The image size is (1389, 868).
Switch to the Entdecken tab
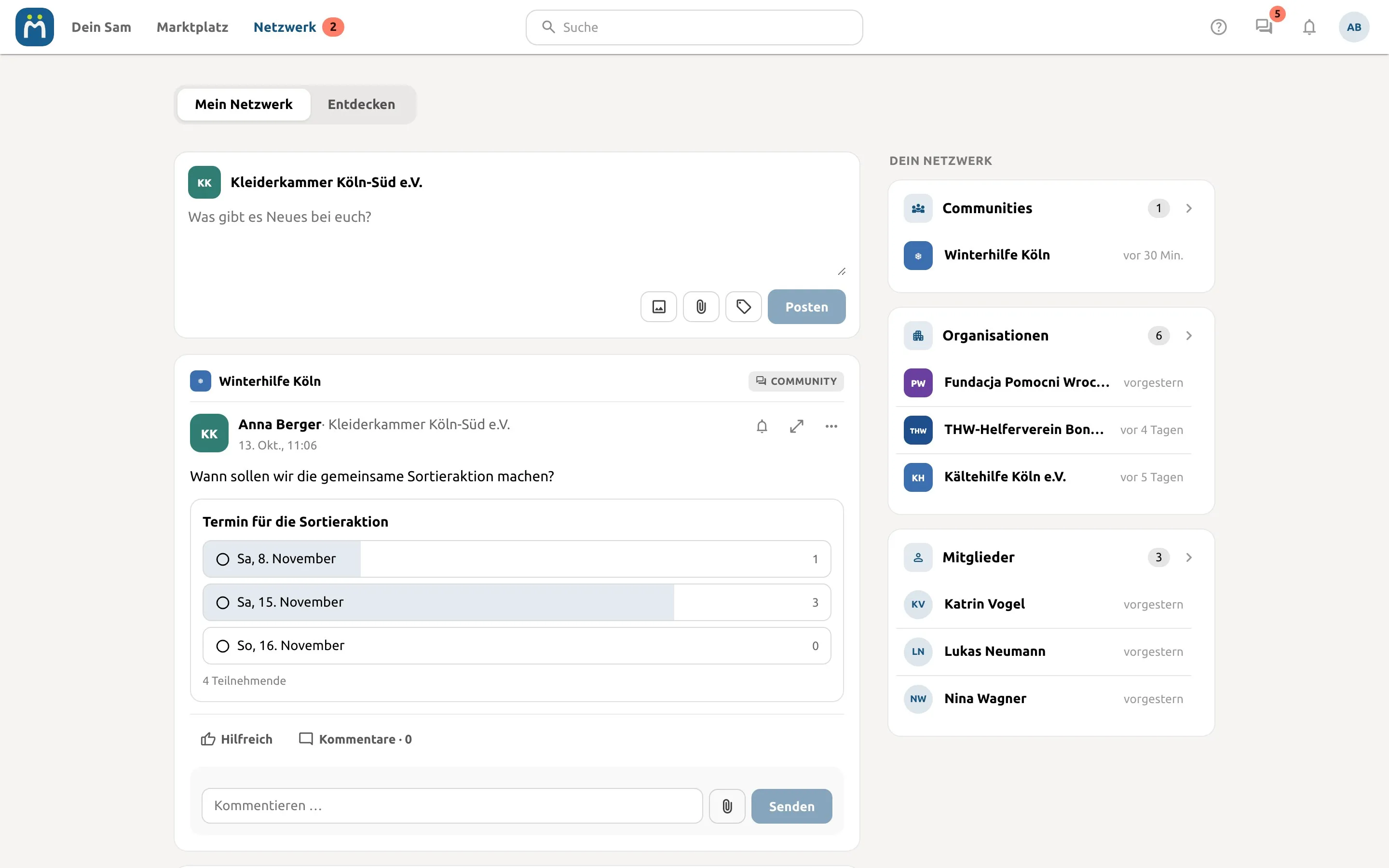[361, 105]
